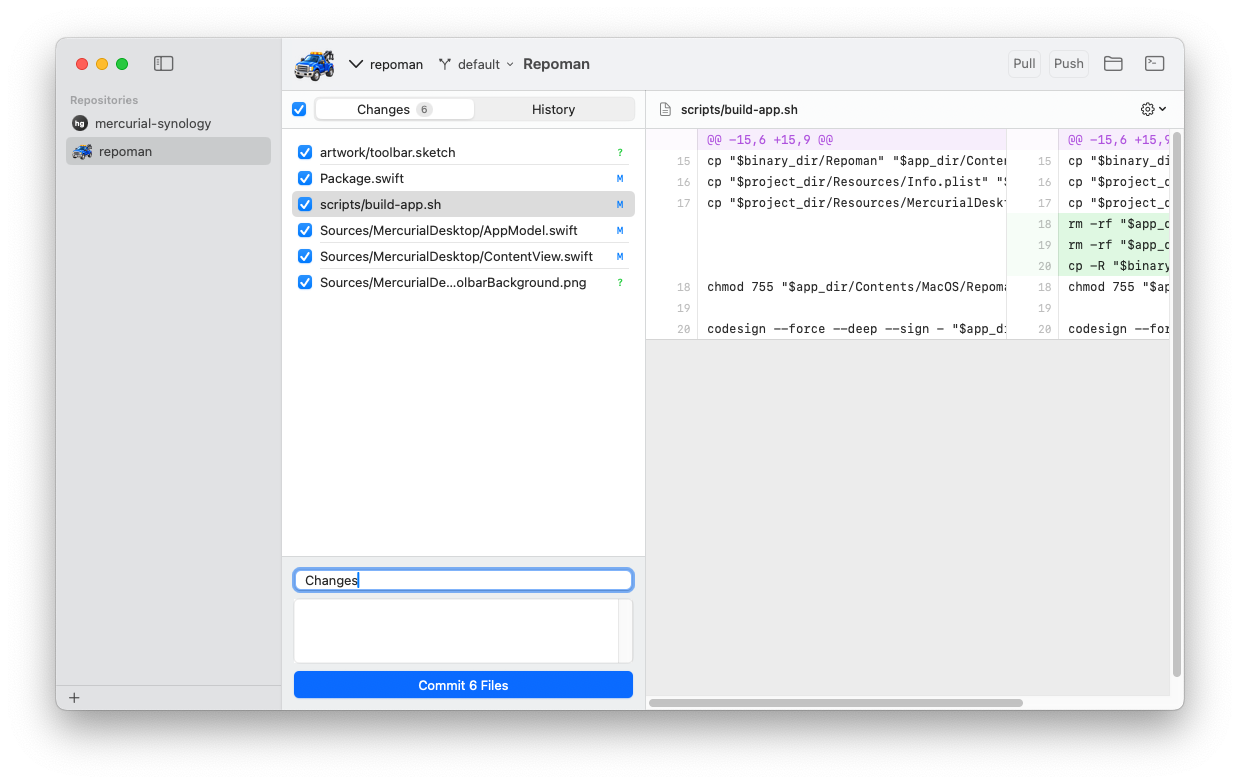
Task: Uncheck Package.swift checkbox
Action: [x=305, y=179]
